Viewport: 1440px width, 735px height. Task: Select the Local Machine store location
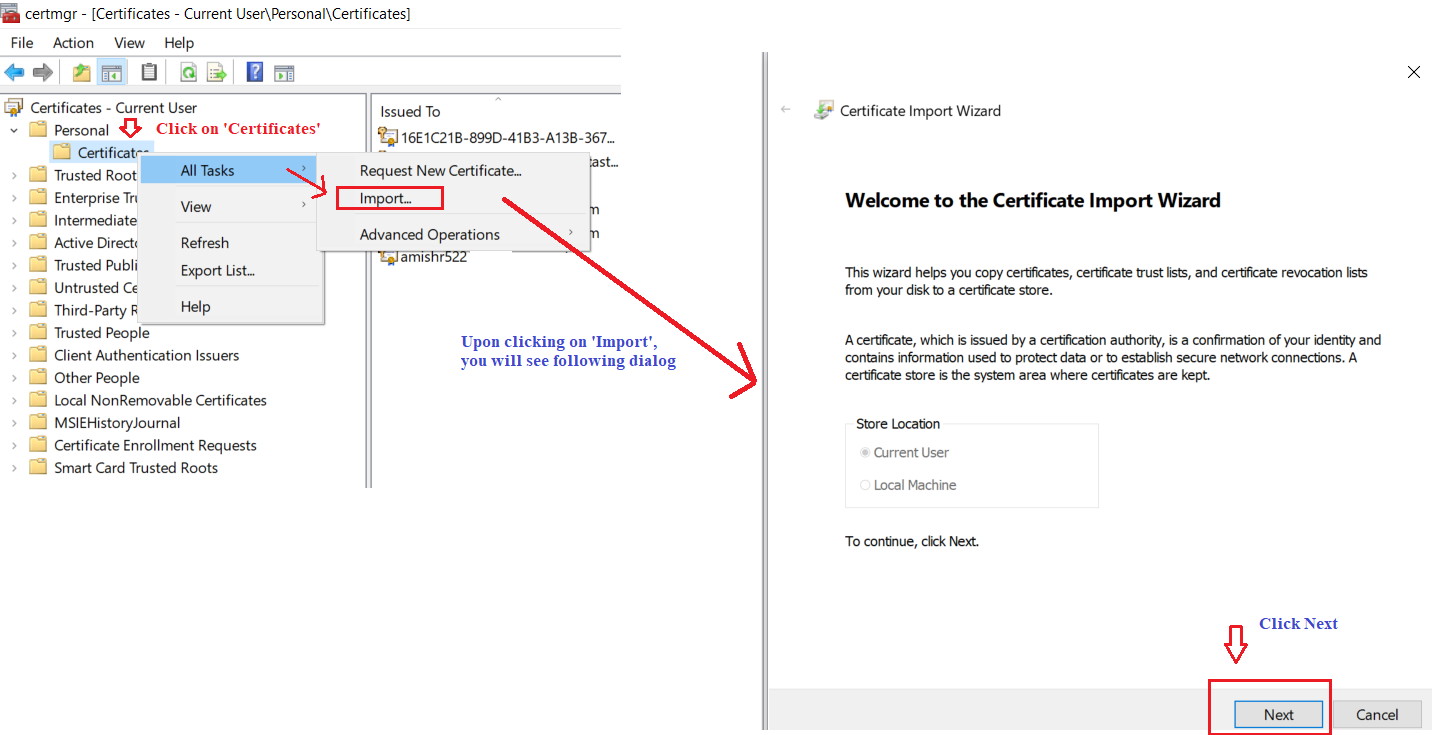865,484
